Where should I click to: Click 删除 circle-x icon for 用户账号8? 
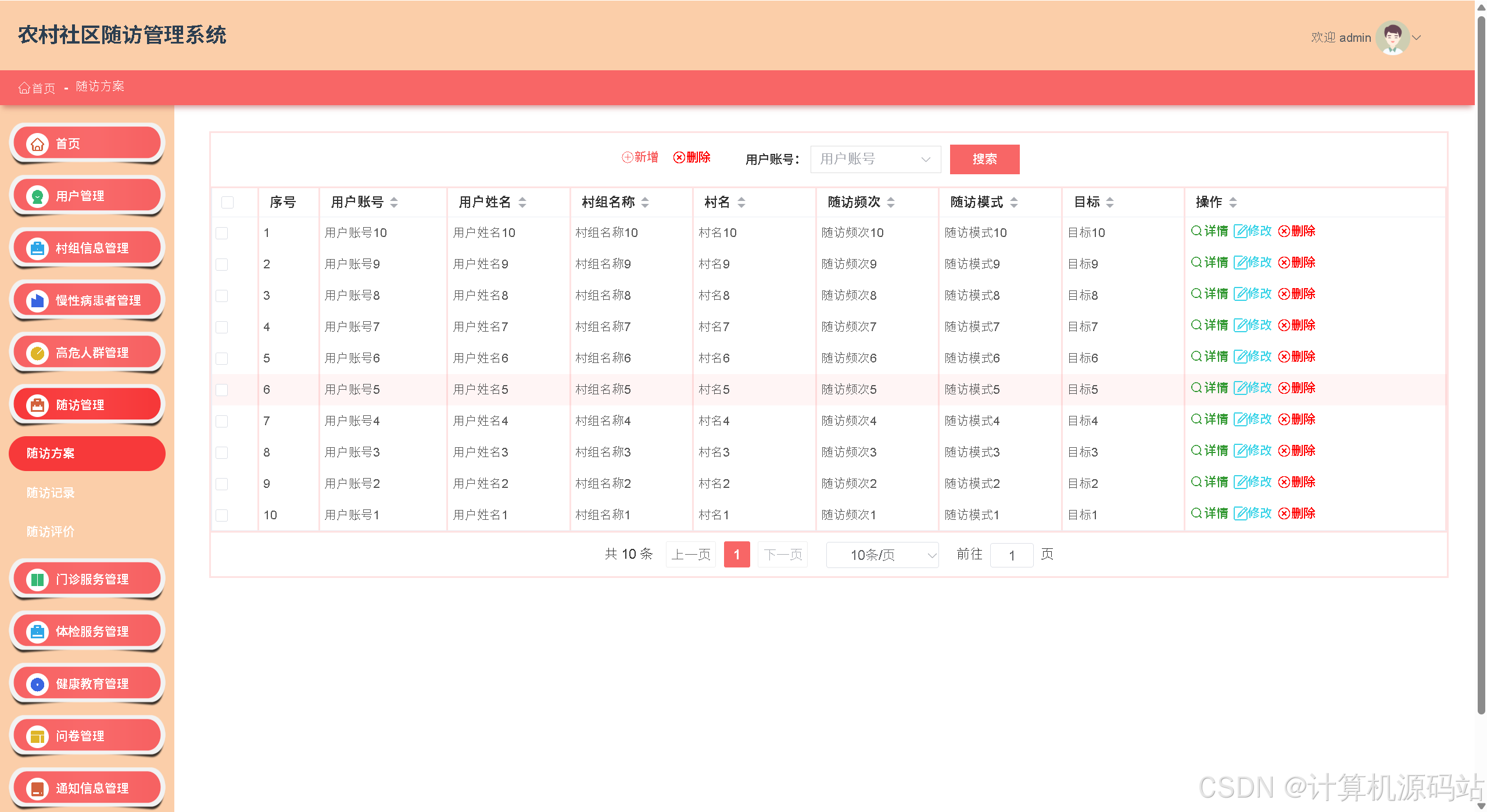click(1284, 294)
